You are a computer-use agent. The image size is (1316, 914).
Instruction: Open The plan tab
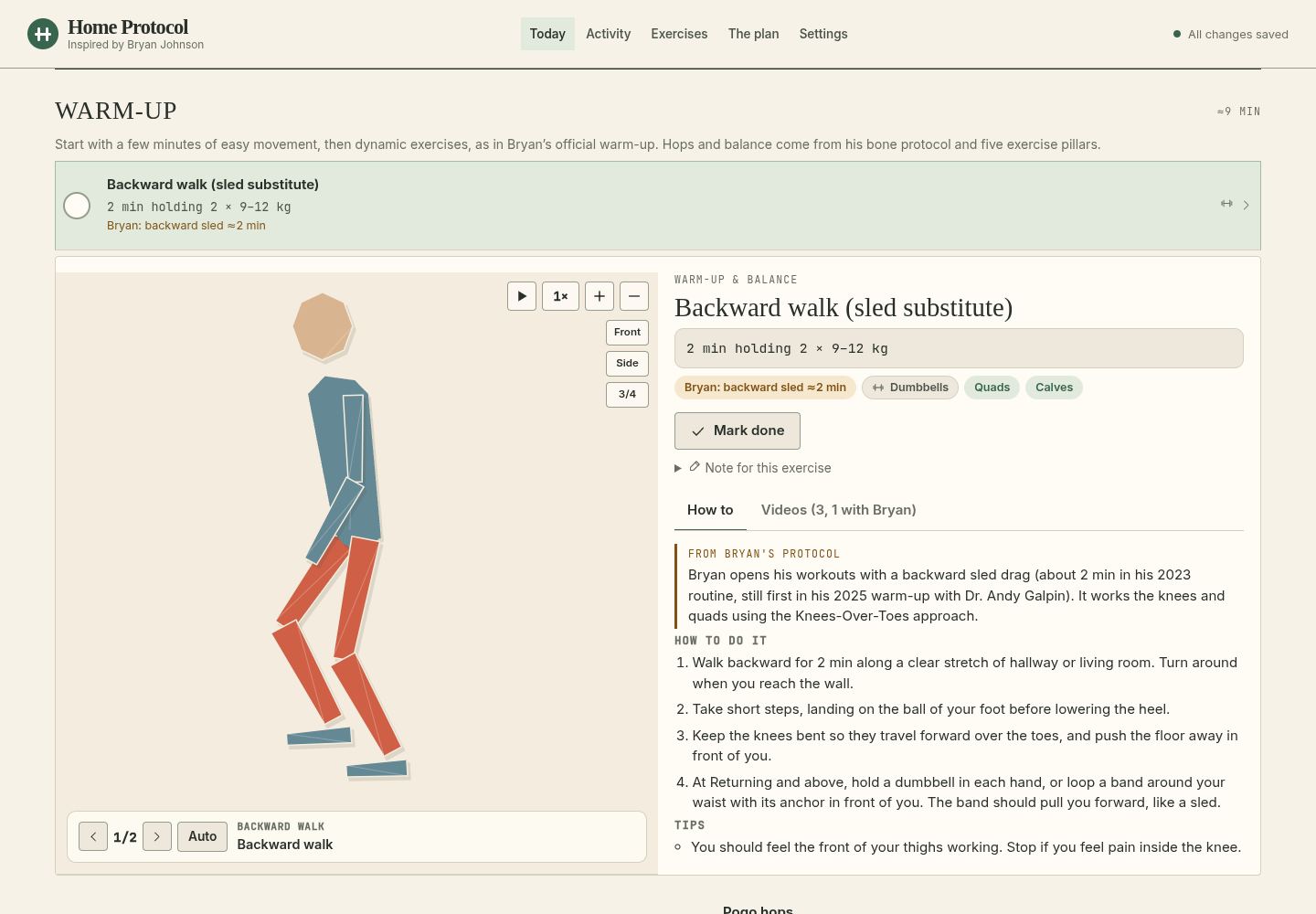[x=754, y=34]
